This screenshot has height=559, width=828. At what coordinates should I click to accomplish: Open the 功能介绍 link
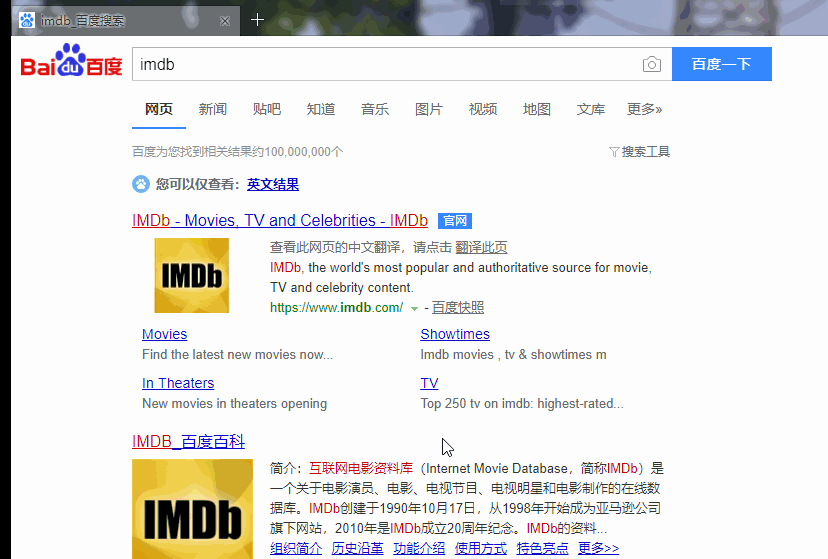419,548
